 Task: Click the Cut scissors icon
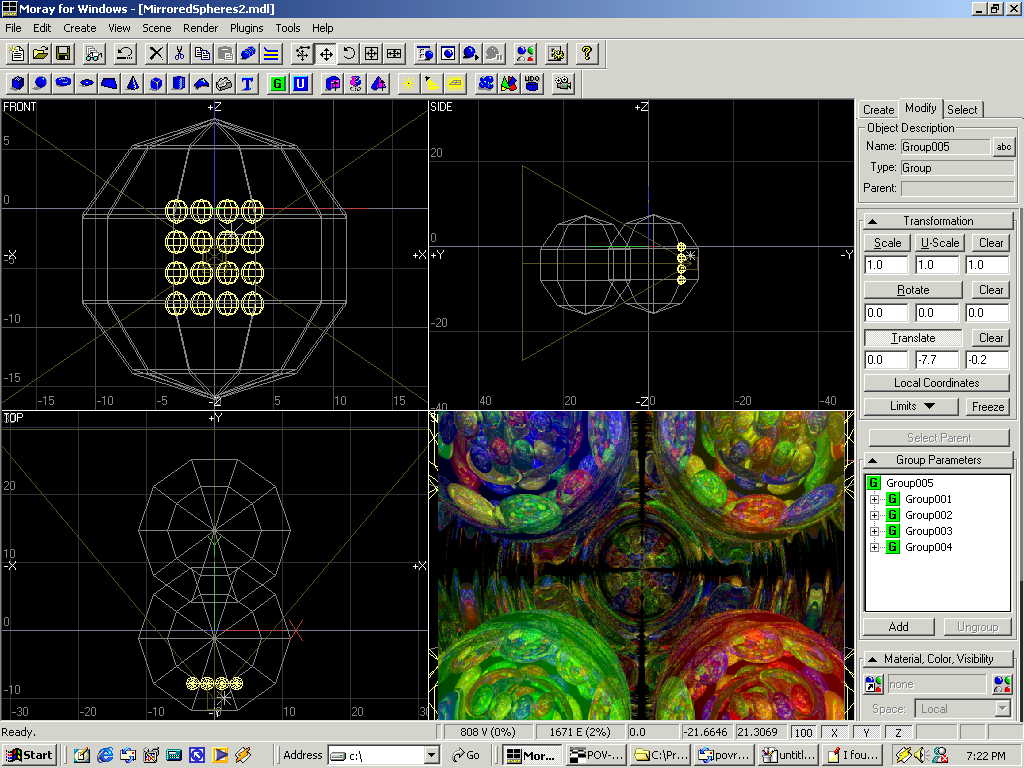[179, 53]
